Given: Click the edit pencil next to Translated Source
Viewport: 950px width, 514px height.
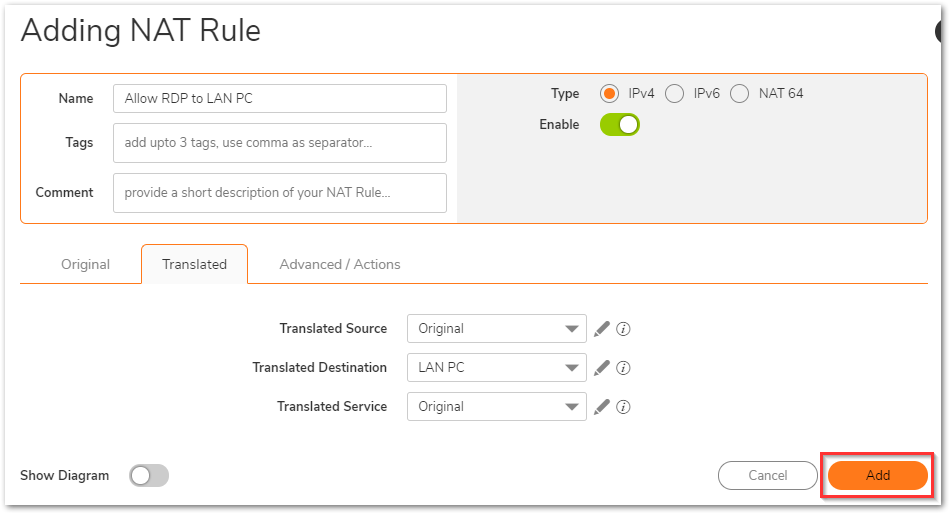Looking at the screenshot, I should [x=601, y=328].
